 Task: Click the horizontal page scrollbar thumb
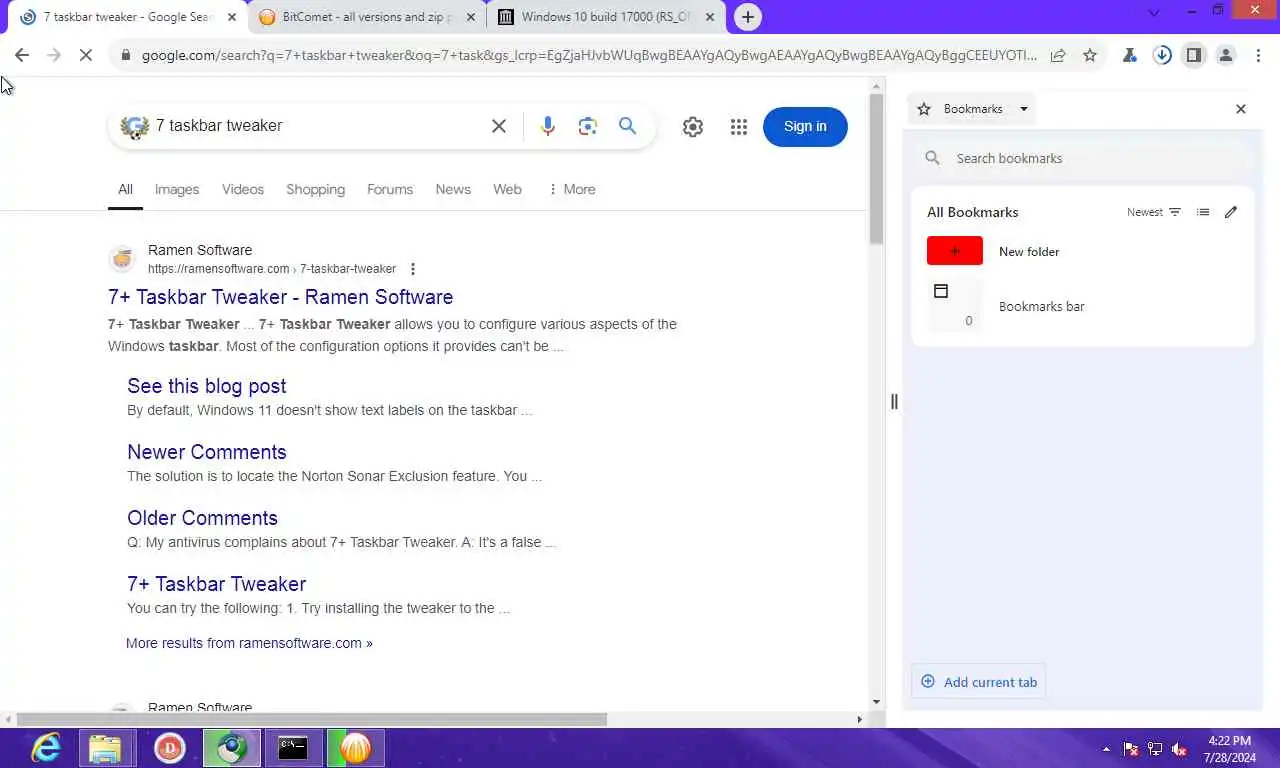click(x=312, y=719)
